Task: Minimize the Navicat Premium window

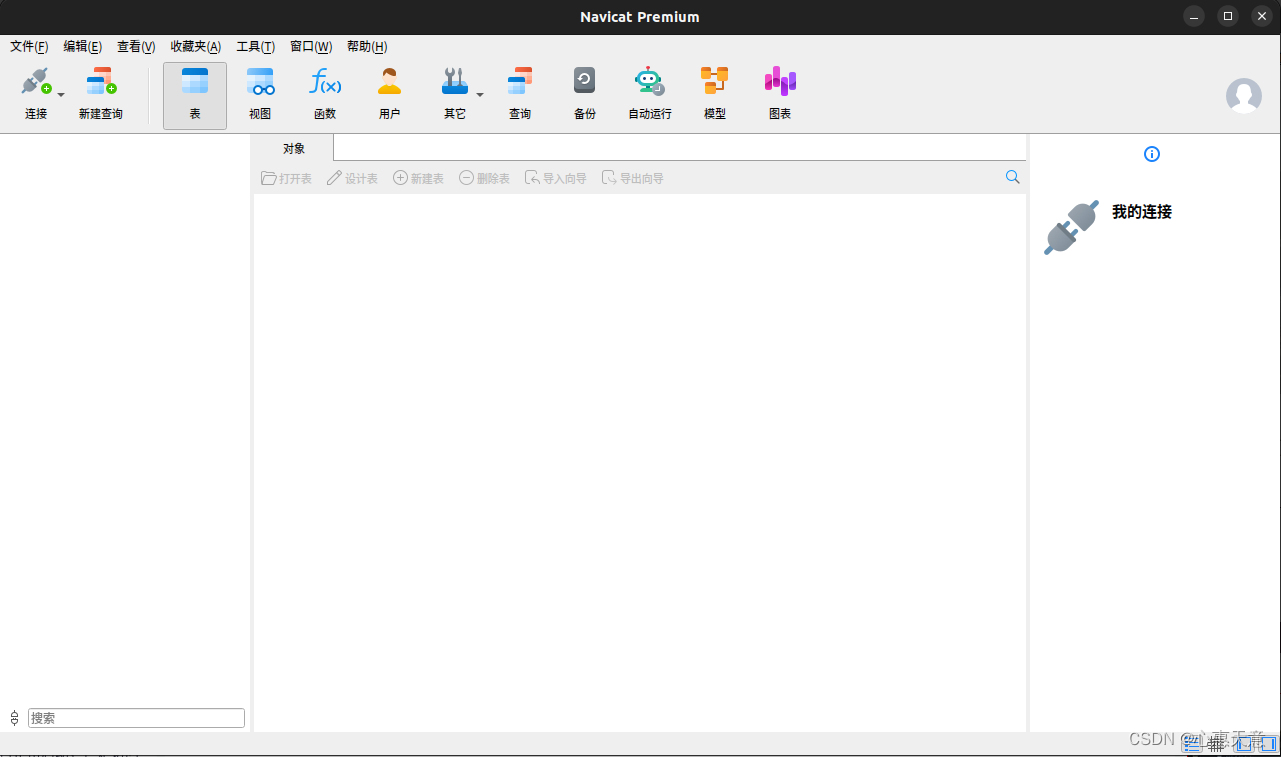Action: [1194, 16]
